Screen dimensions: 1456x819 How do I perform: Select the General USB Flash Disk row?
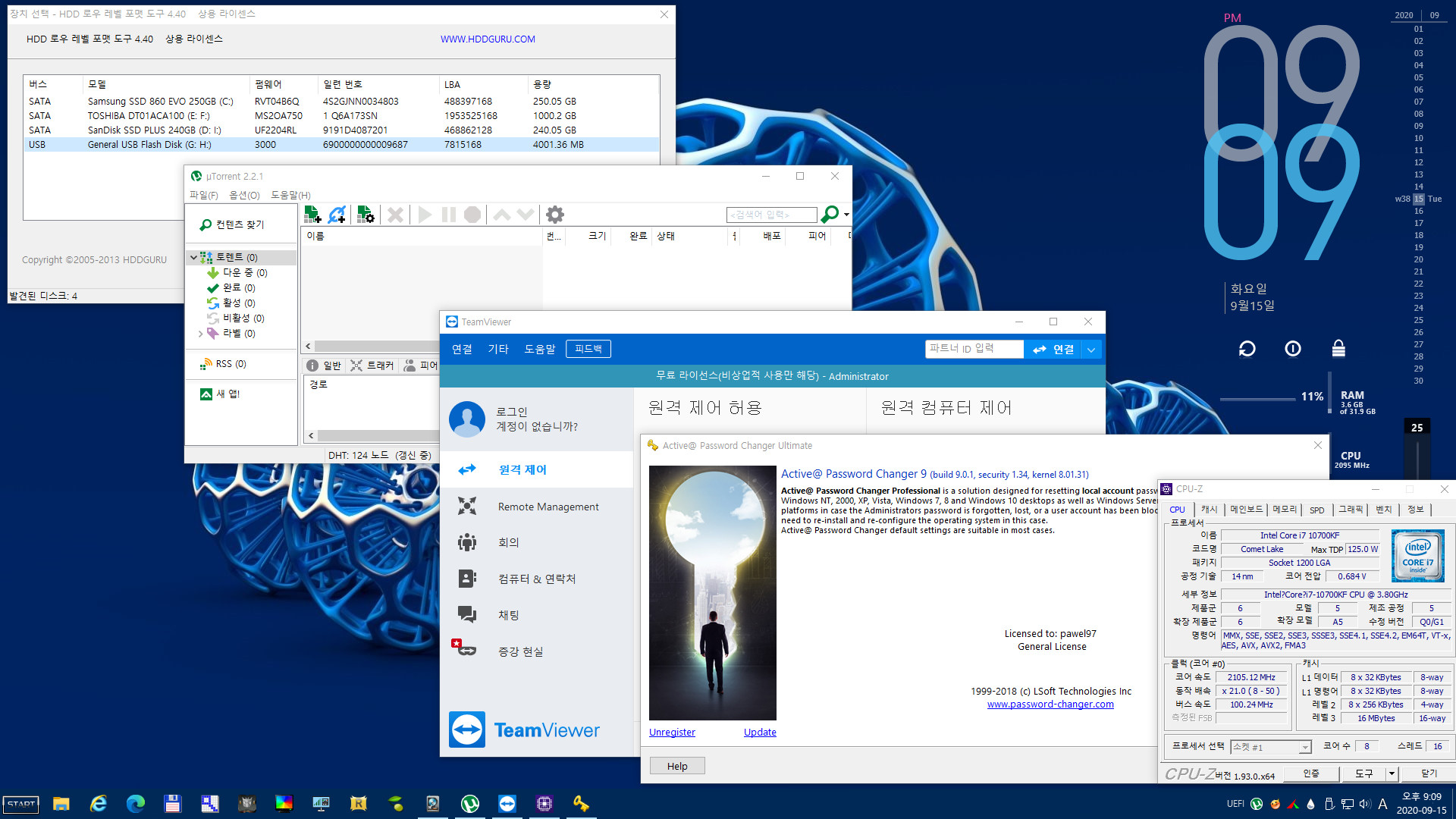(341, 144)
